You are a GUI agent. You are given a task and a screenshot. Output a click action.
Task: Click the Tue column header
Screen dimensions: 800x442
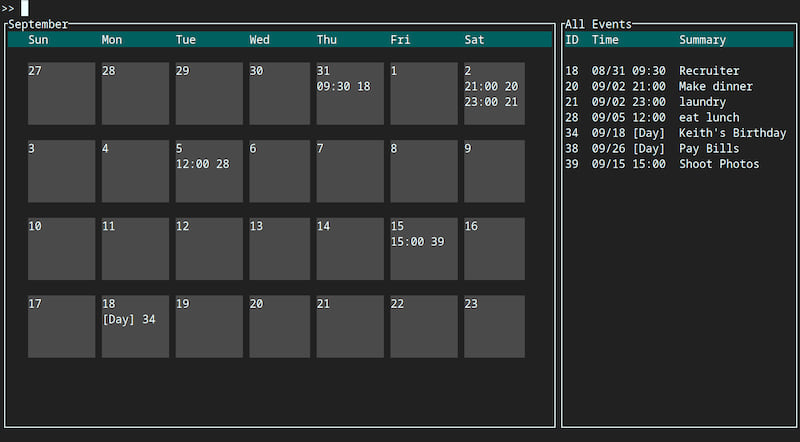click(x=186, y=40)
